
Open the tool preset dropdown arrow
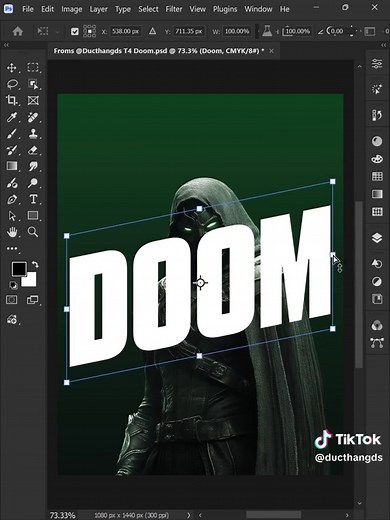pos(57,32)
